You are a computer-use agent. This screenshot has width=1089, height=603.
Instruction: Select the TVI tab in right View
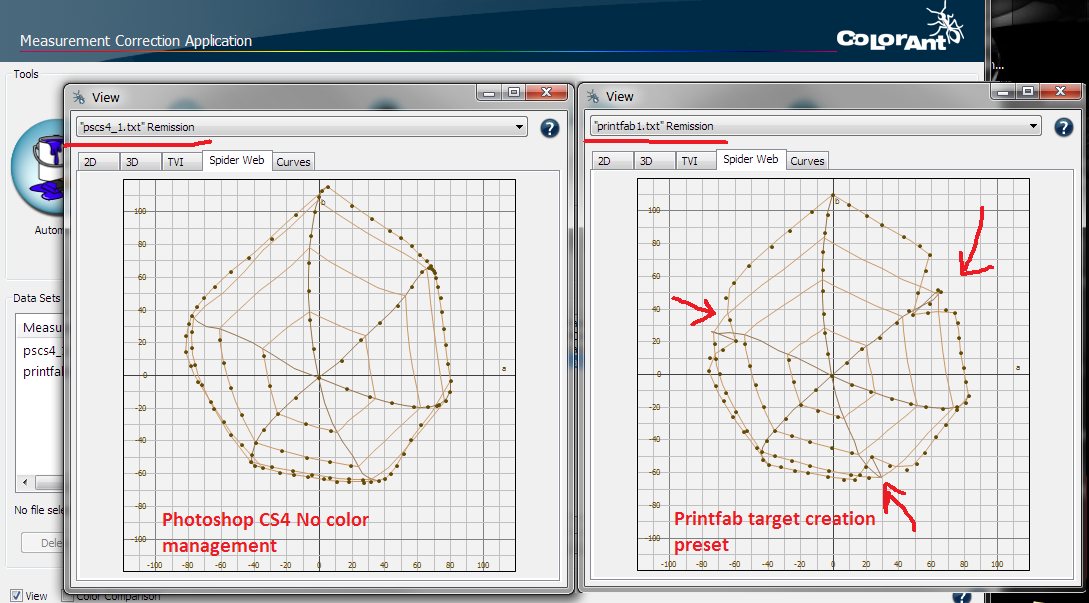point(689,160)
